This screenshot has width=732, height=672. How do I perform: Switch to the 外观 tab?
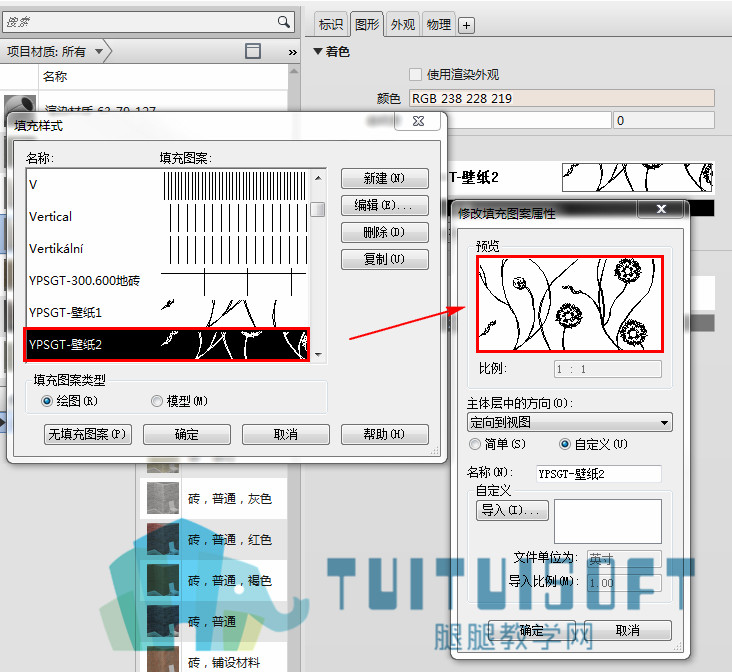(x=402, y=24)
